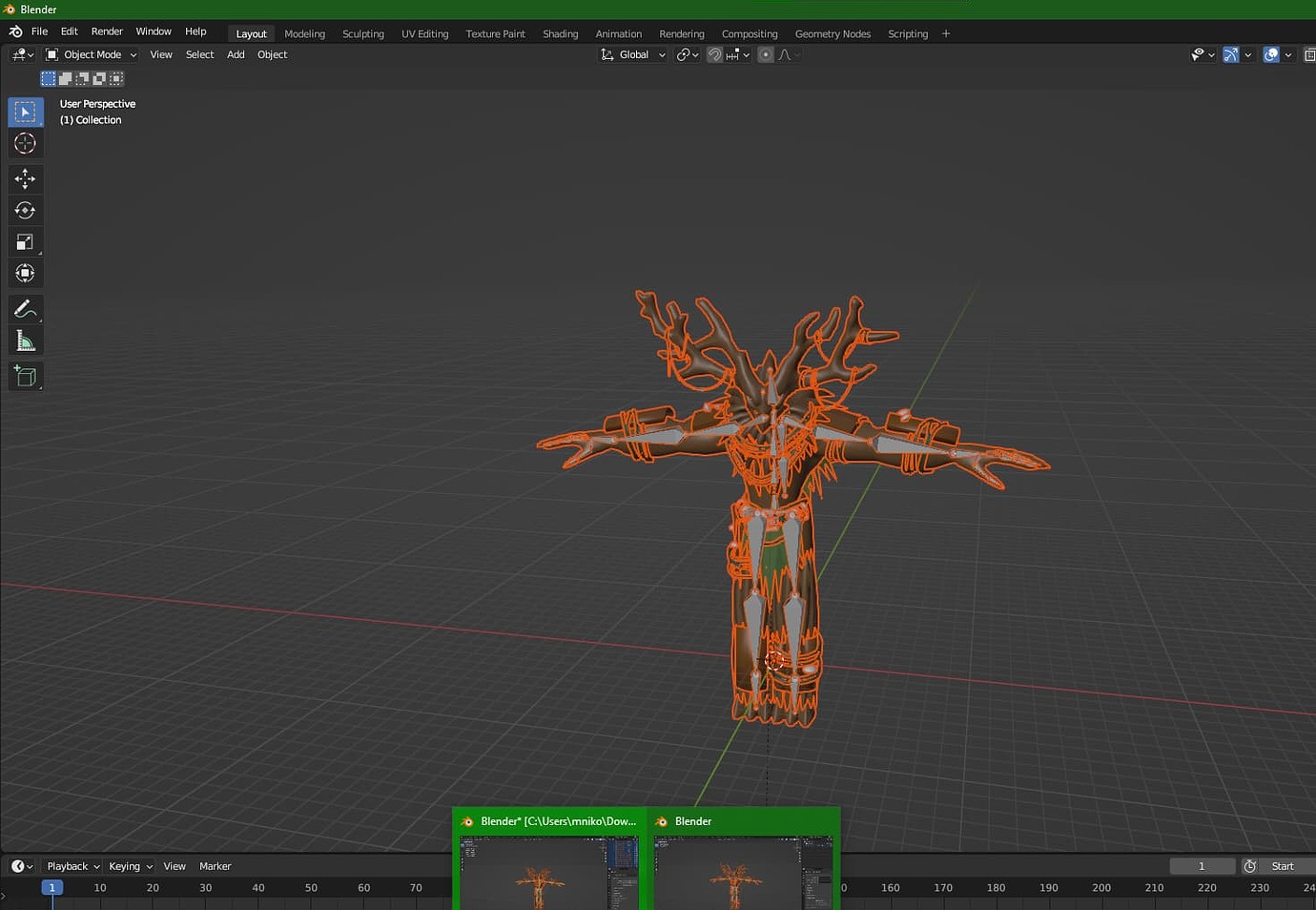Open the Object menu
1316x910 pixels.
pyautogui.click(x=272, y=54)
